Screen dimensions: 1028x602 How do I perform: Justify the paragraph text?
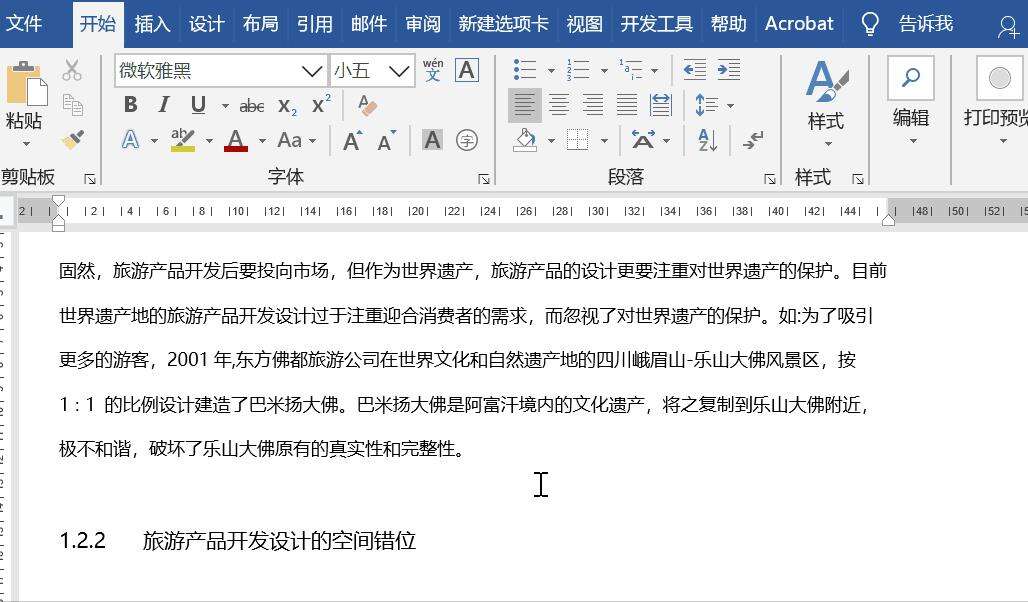[x=627, y=105]
